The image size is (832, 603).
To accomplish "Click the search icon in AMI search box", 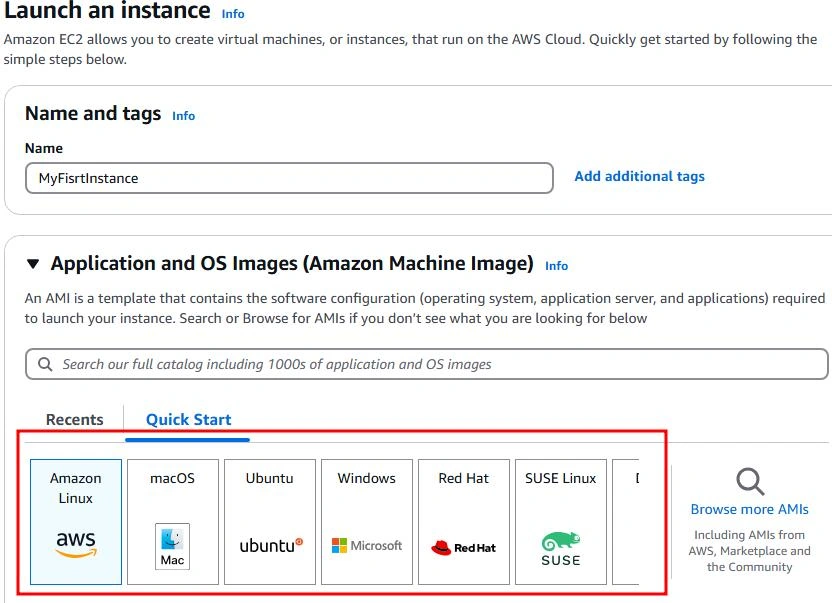I will click(x=45, y=364).
